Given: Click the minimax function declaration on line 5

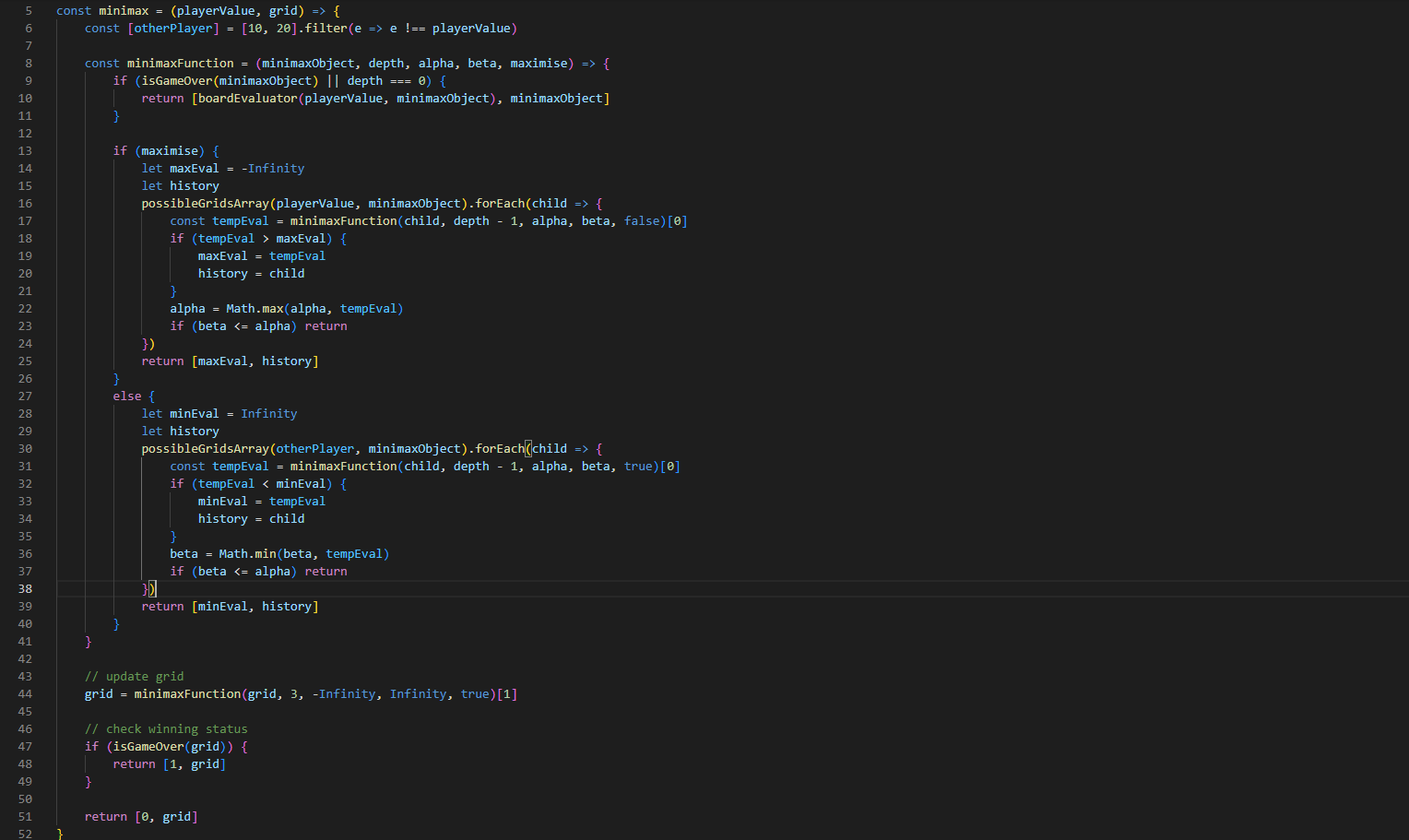Looking at the screenshot, I should (x=124, y=10).
